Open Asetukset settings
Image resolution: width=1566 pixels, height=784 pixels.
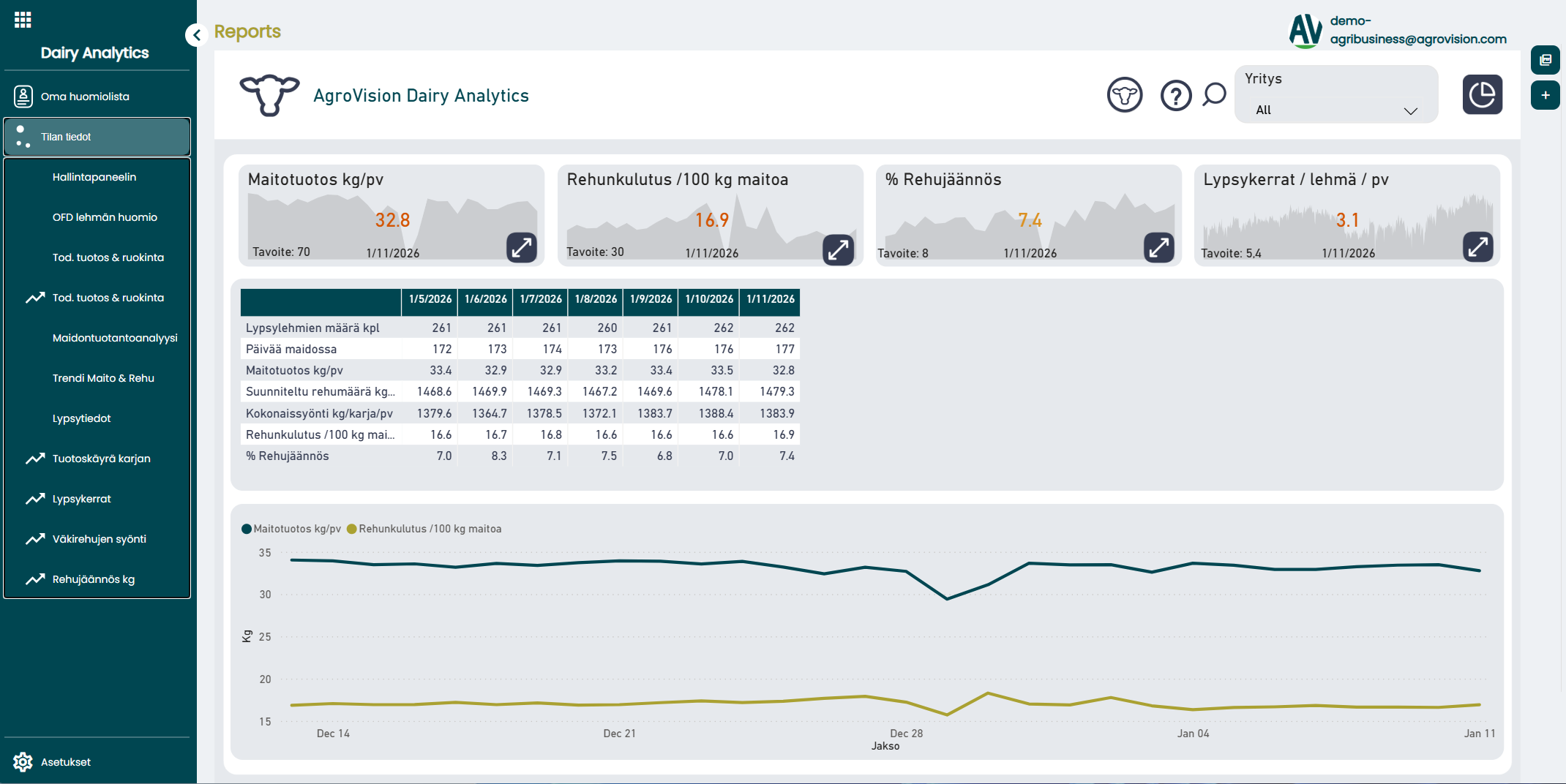coord(65,762)
